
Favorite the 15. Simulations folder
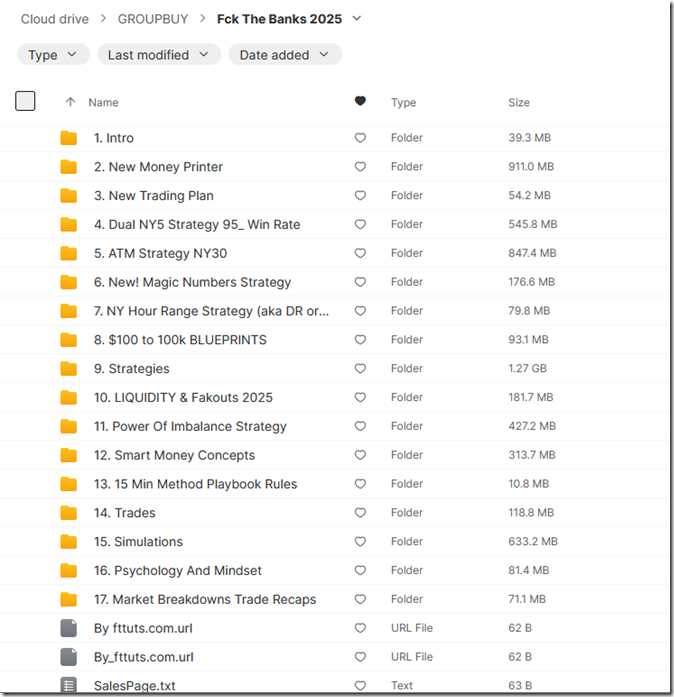point(360,542)
